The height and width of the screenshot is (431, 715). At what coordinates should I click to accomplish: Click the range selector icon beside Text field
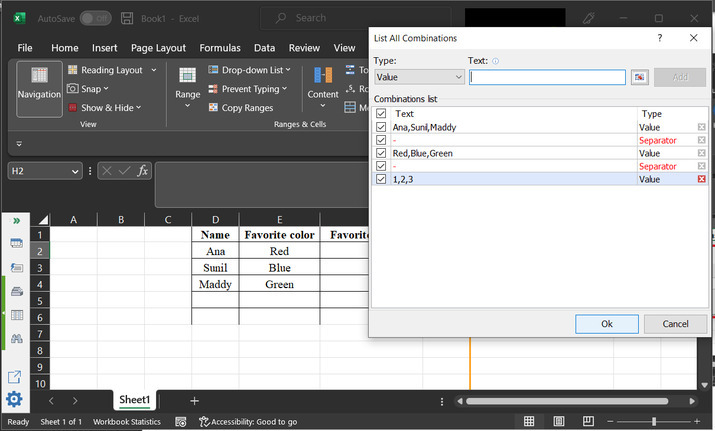click(640, 77)
